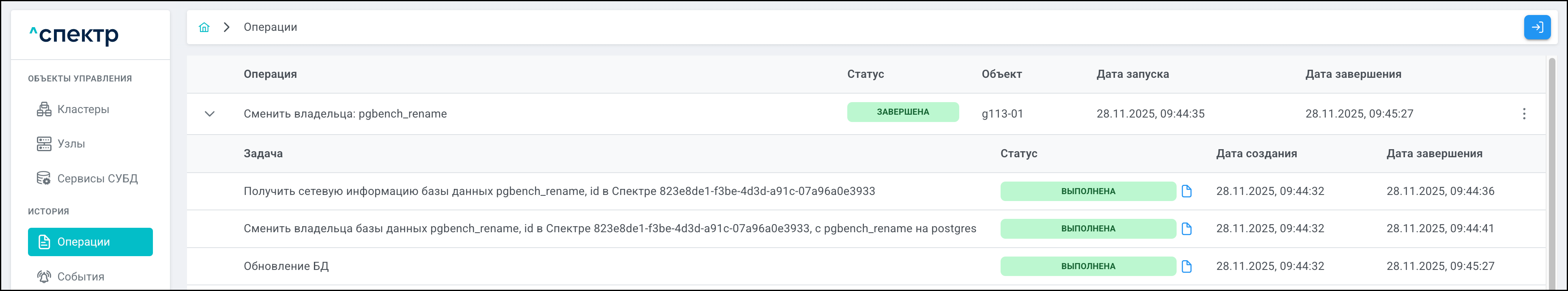Click the Узлы server icon
Image resolution: width=1568 pixels, height=291 pixels.
(x=44, y=144)
